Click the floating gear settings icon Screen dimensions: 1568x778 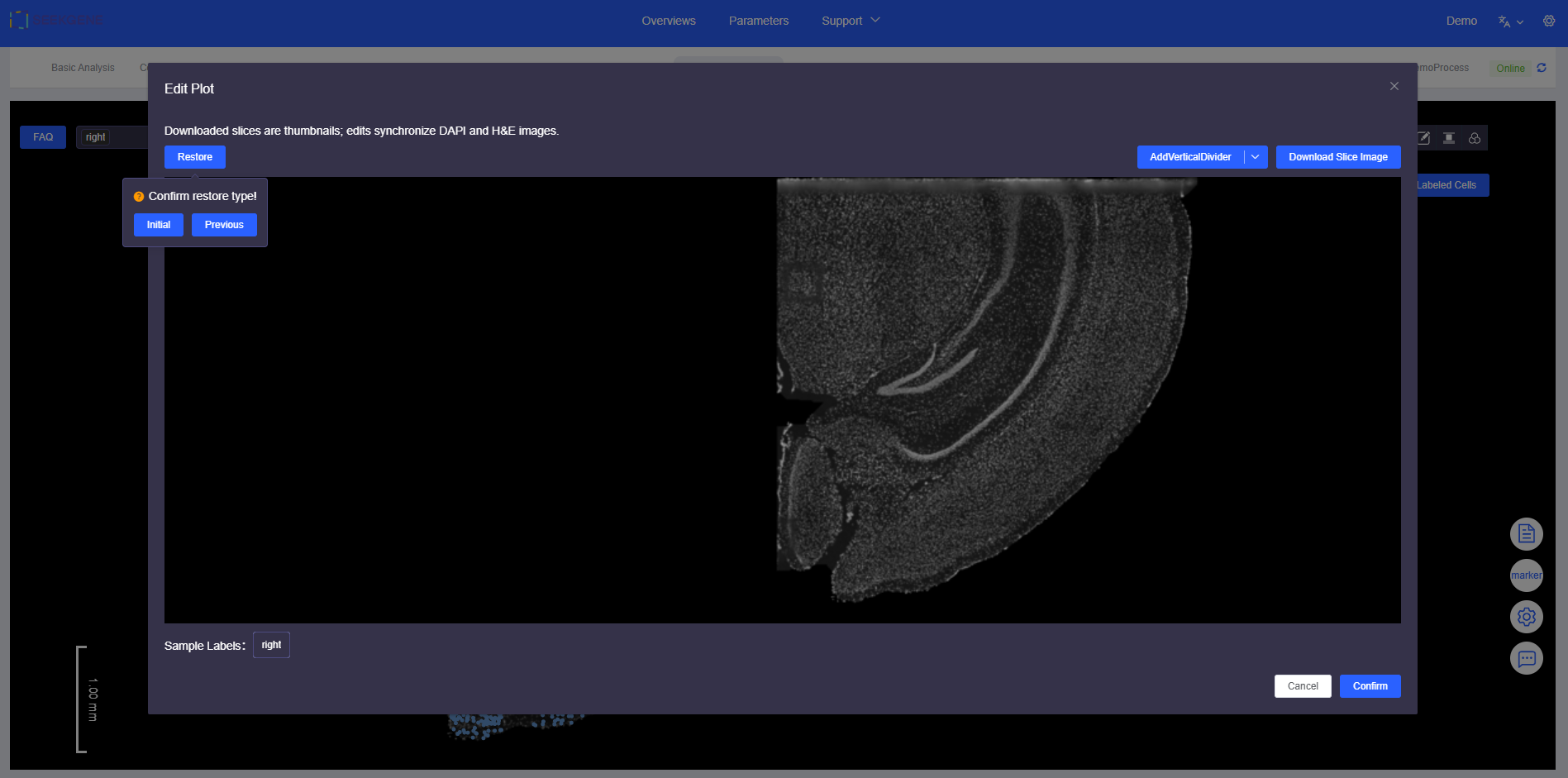pyautogui.click(x=1526, y=617)
